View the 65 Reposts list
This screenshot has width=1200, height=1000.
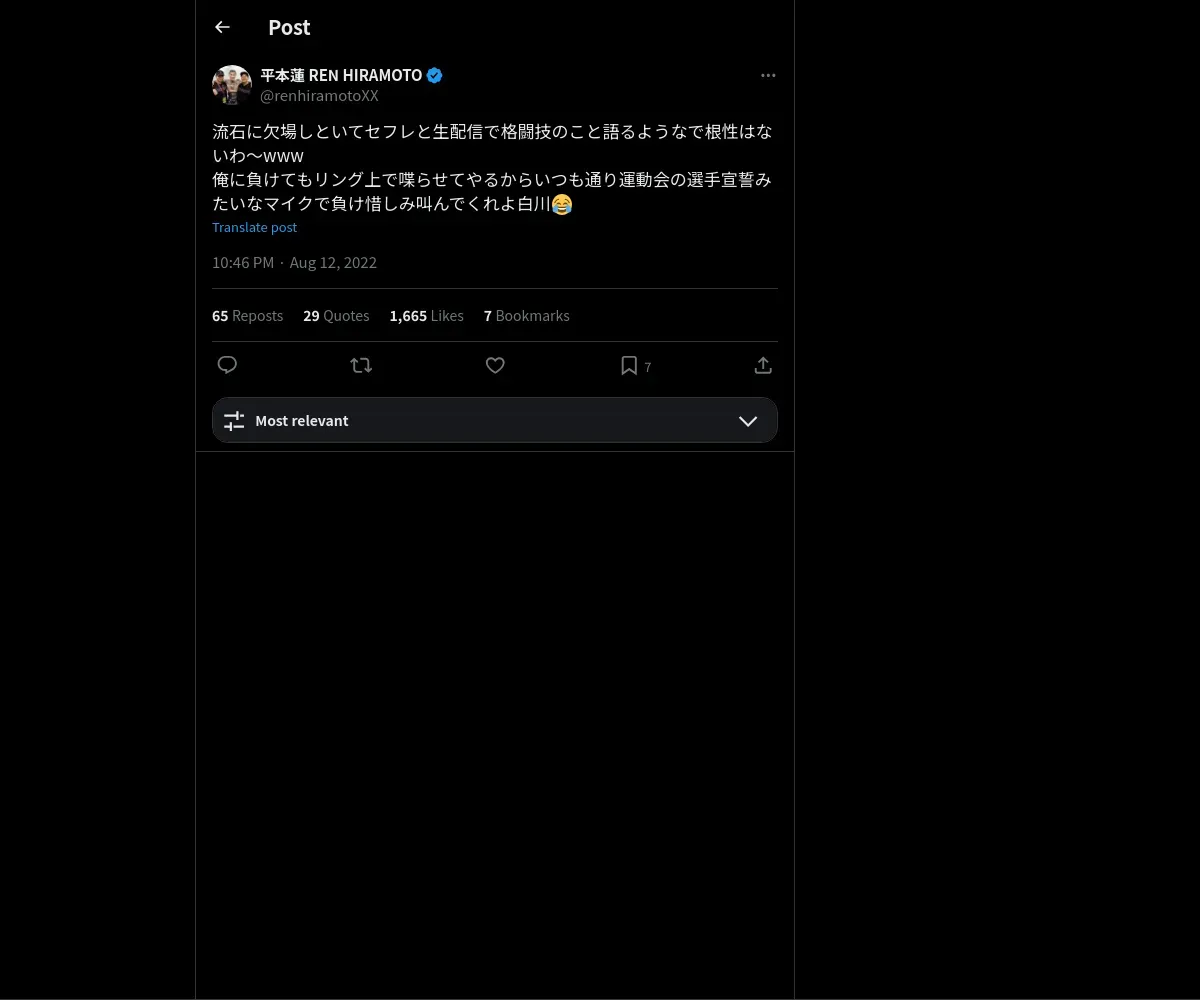coord(247,315)
